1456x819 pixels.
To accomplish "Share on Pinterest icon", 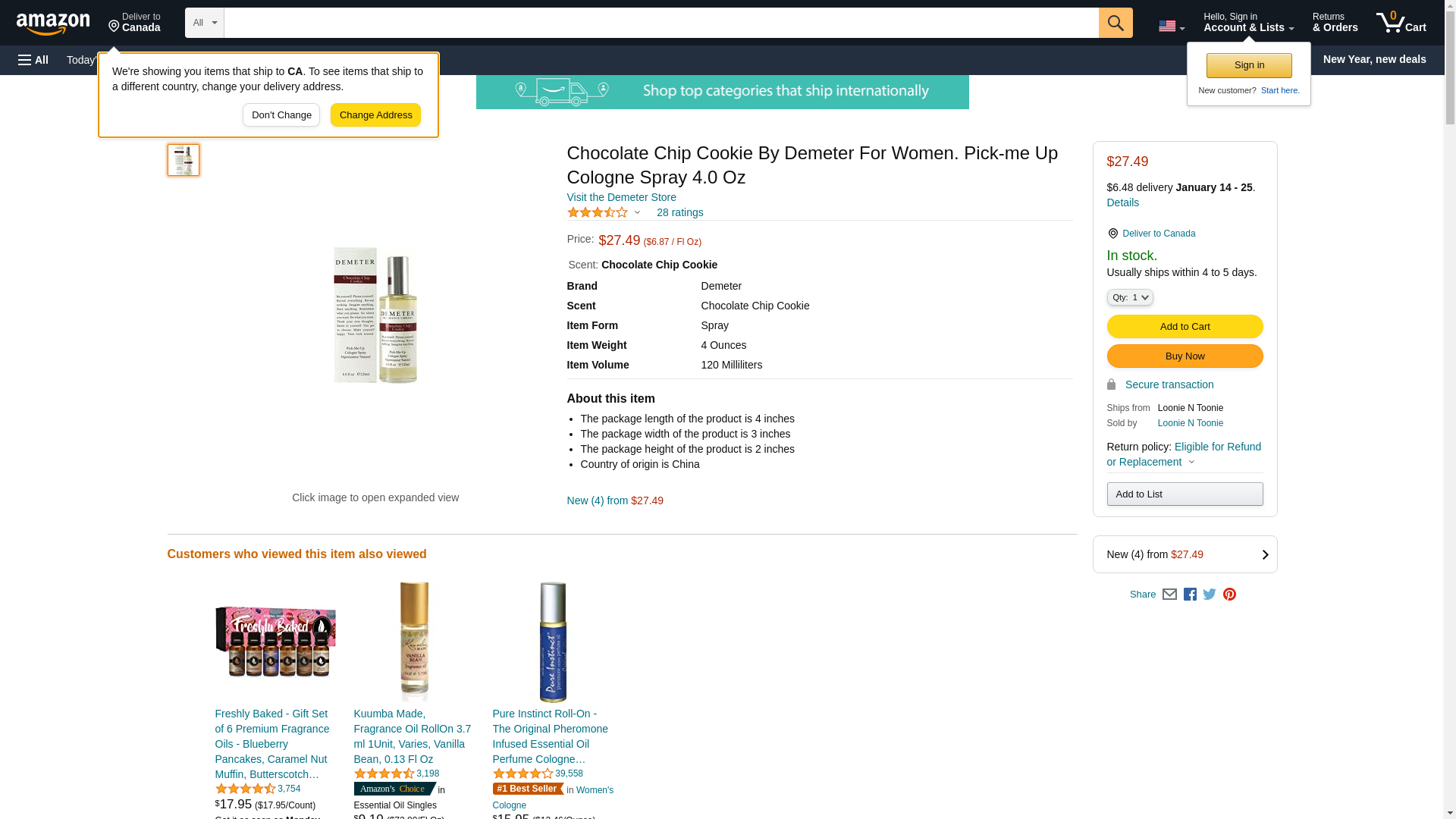I will coord(1229,595).
